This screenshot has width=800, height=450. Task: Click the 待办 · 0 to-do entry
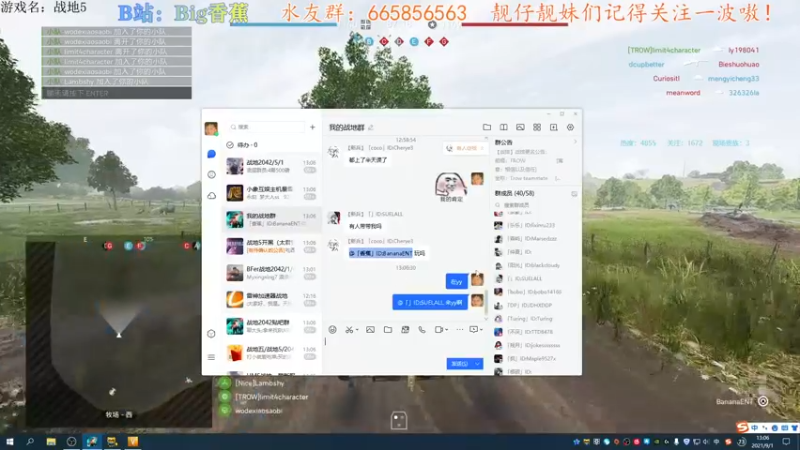pyautogui.click(x=242, y=145)
